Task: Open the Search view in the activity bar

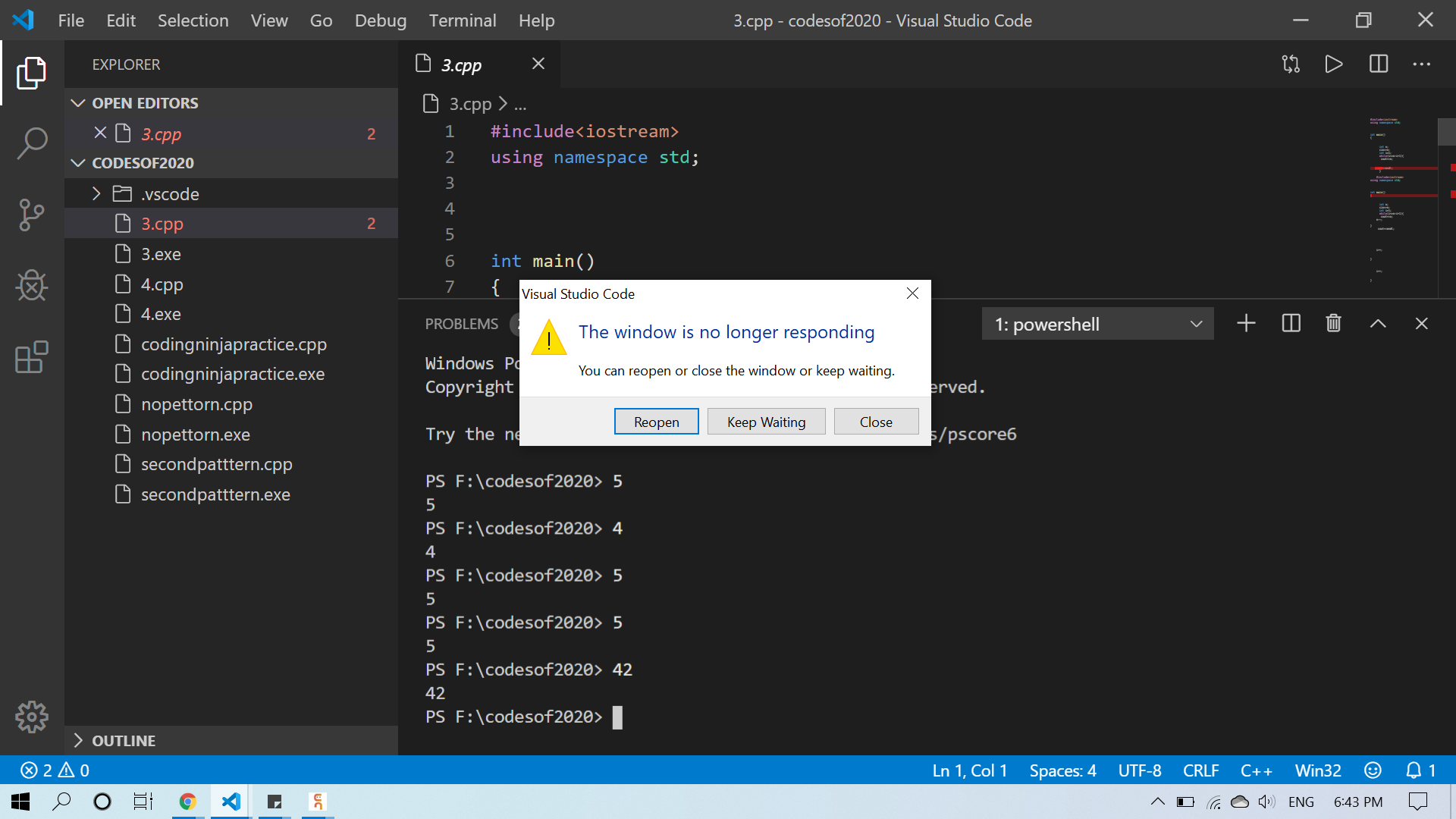Action: pyautogui.click(x=32, y=143)
